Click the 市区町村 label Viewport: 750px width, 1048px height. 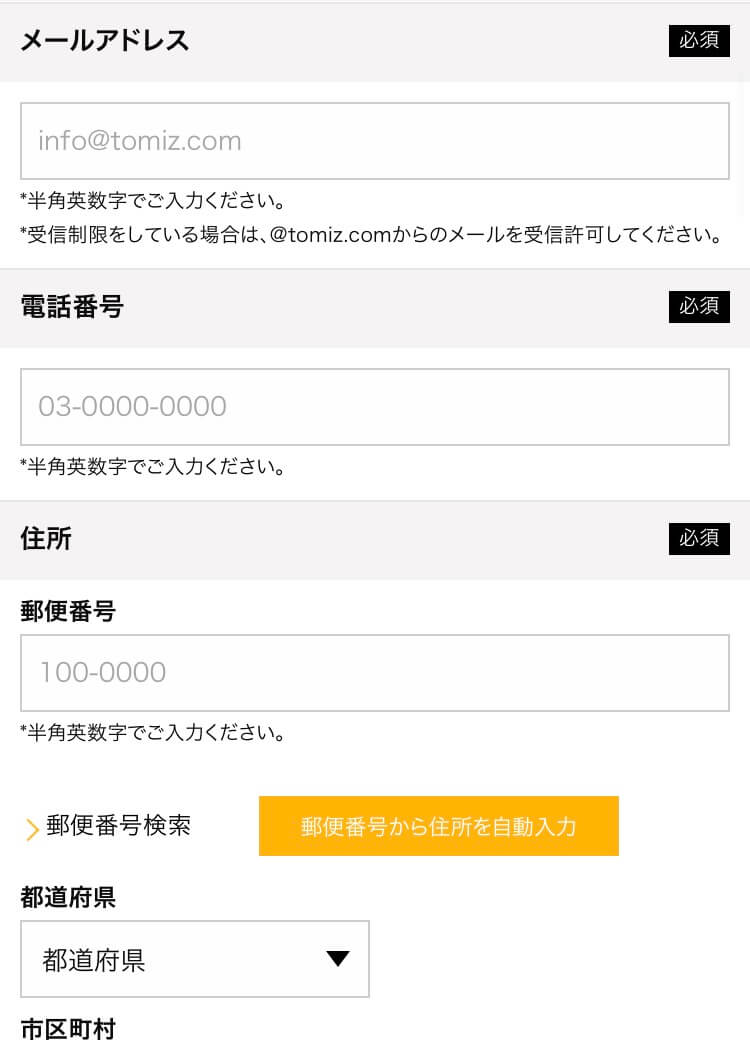point(68,1029)
